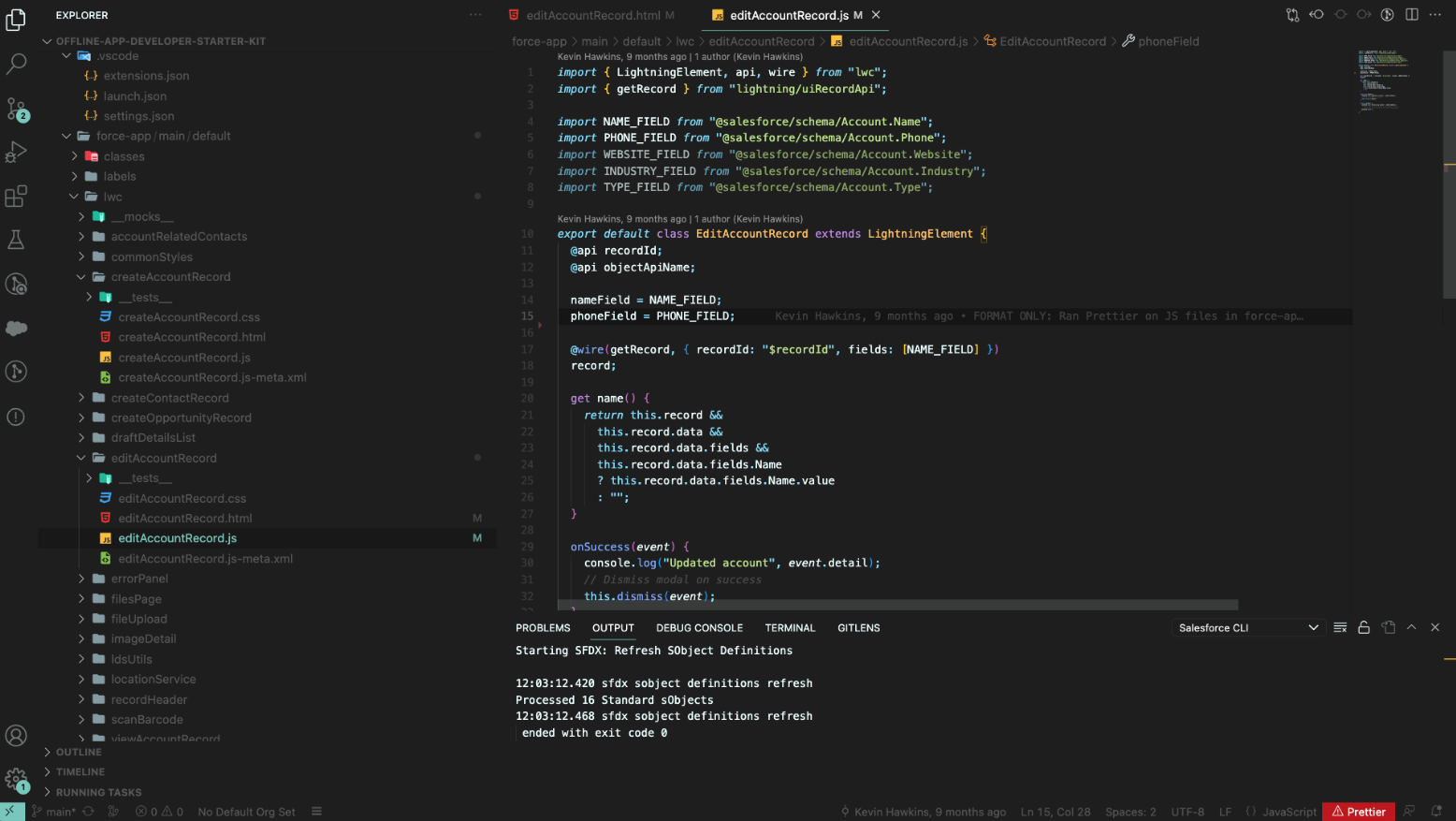Click the LF end-of-line indicator

[1225, 812]
